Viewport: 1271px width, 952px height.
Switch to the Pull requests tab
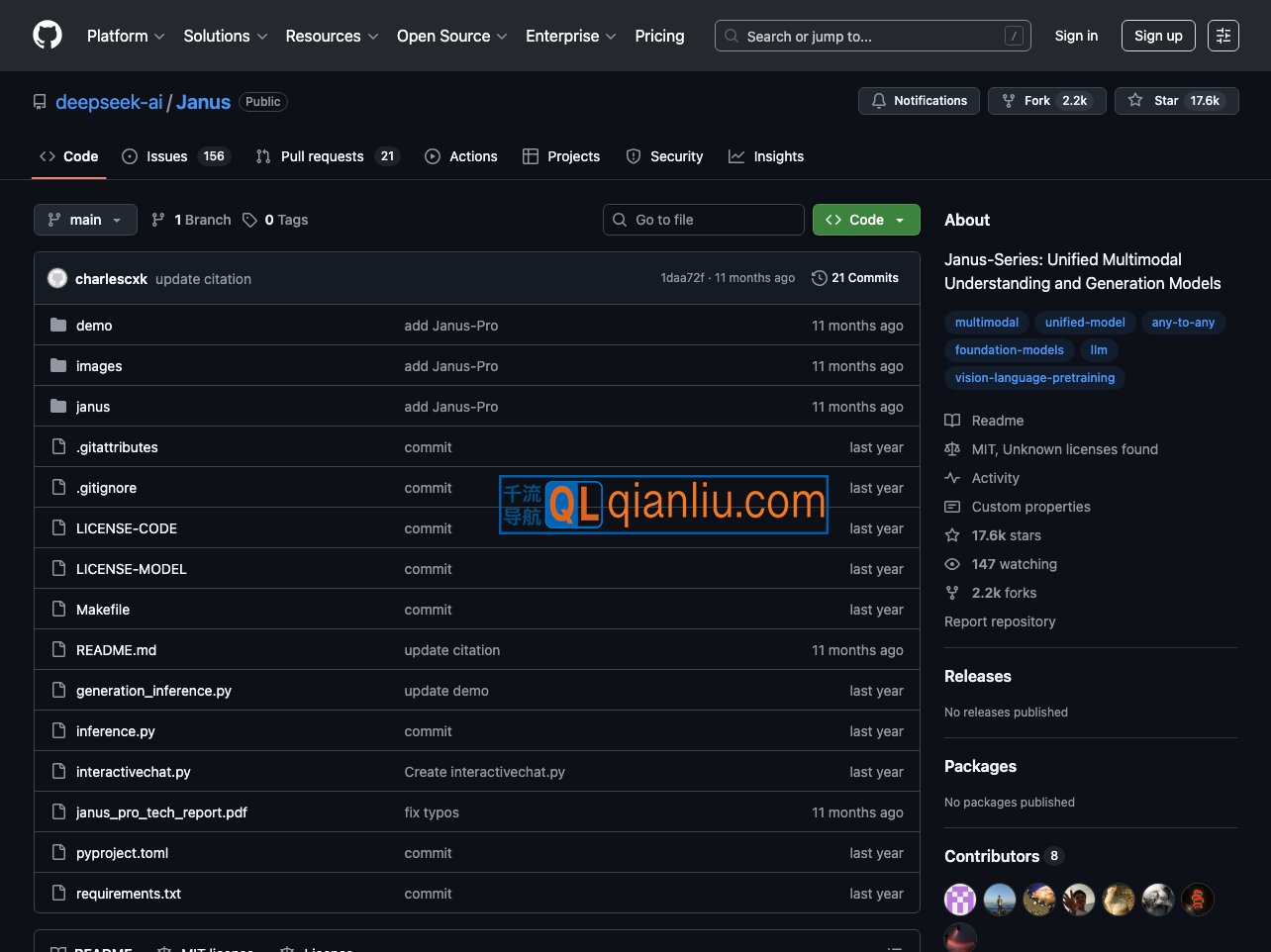(x=325, y=156)
